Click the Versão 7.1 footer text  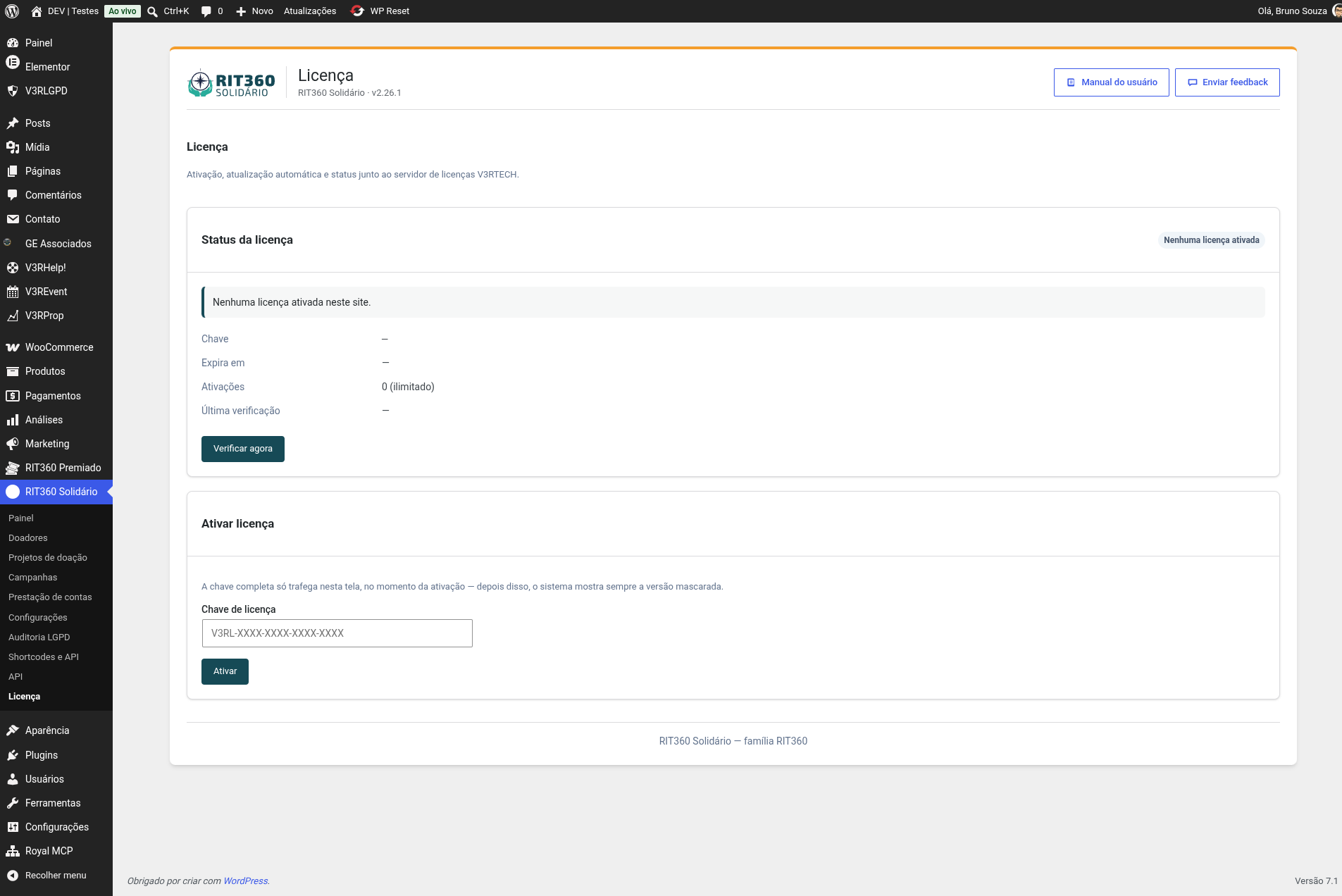click(x=1316, y=881)
